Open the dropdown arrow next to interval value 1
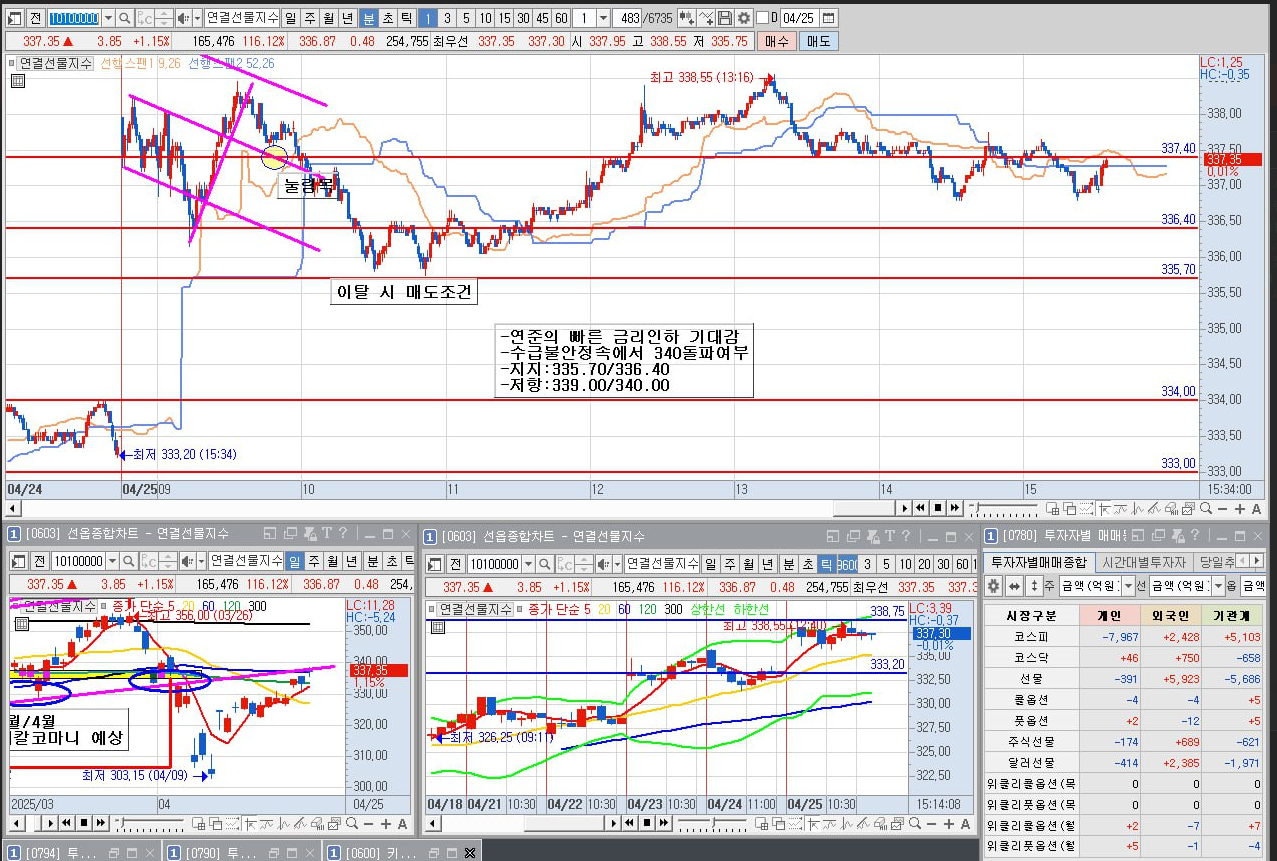The height and width of the screenshot is (861, 1277). pyautogui.click(x=603, y=18)
